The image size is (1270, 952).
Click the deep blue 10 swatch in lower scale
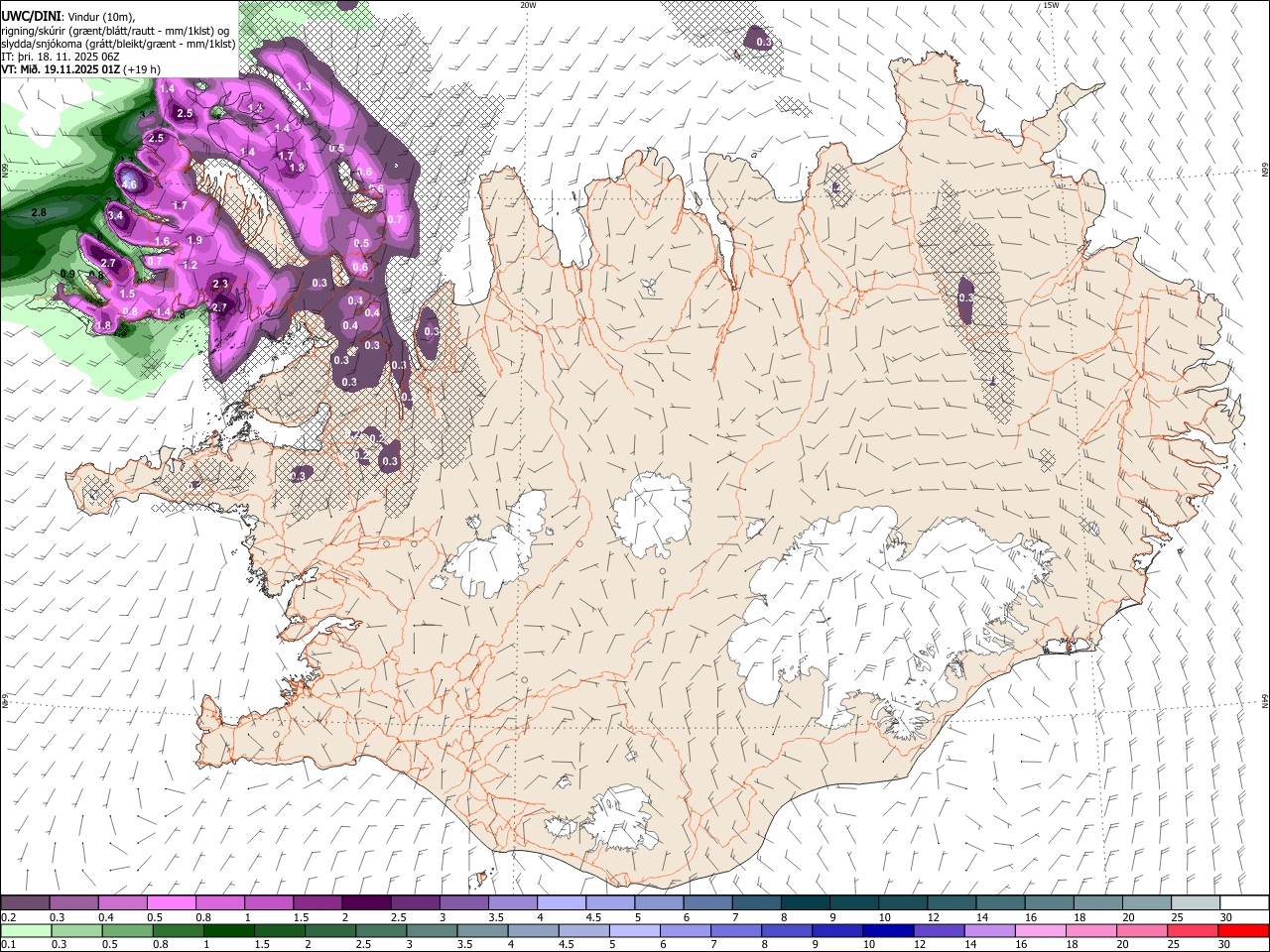[887, 930]
